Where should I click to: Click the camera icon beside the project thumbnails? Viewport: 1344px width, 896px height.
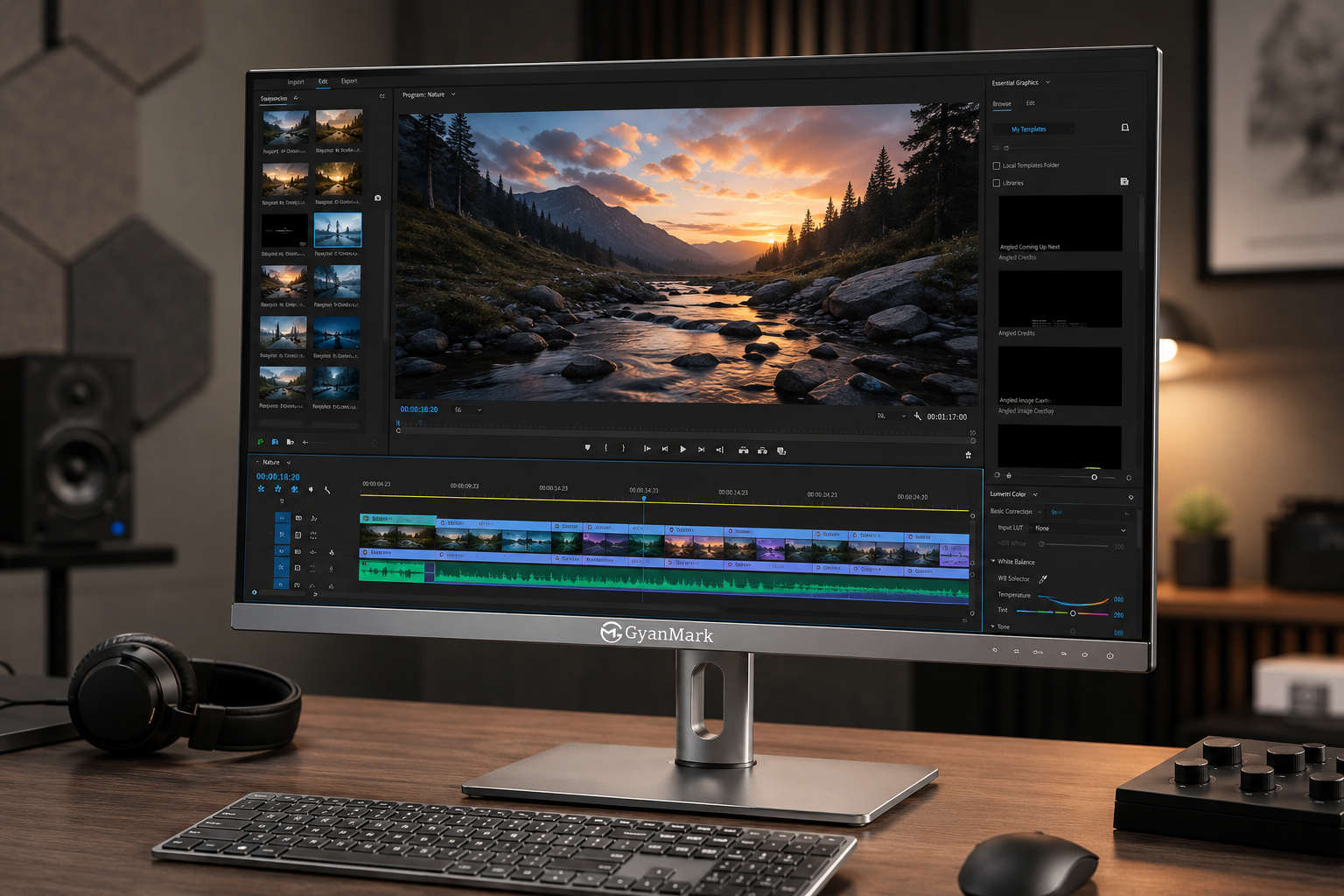click(x=377, y=198)
